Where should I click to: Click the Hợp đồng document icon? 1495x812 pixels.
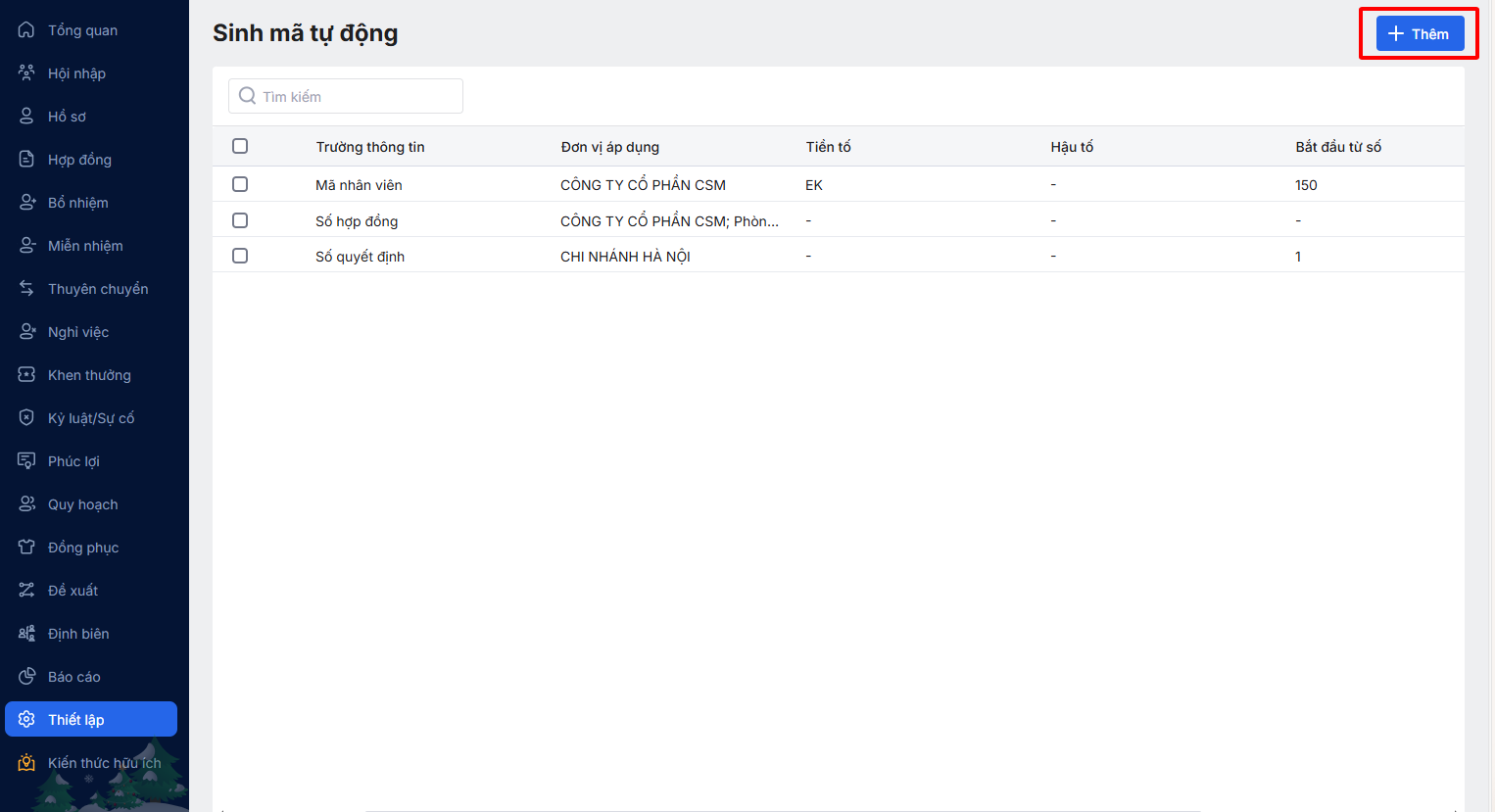(x=26, y=160)
